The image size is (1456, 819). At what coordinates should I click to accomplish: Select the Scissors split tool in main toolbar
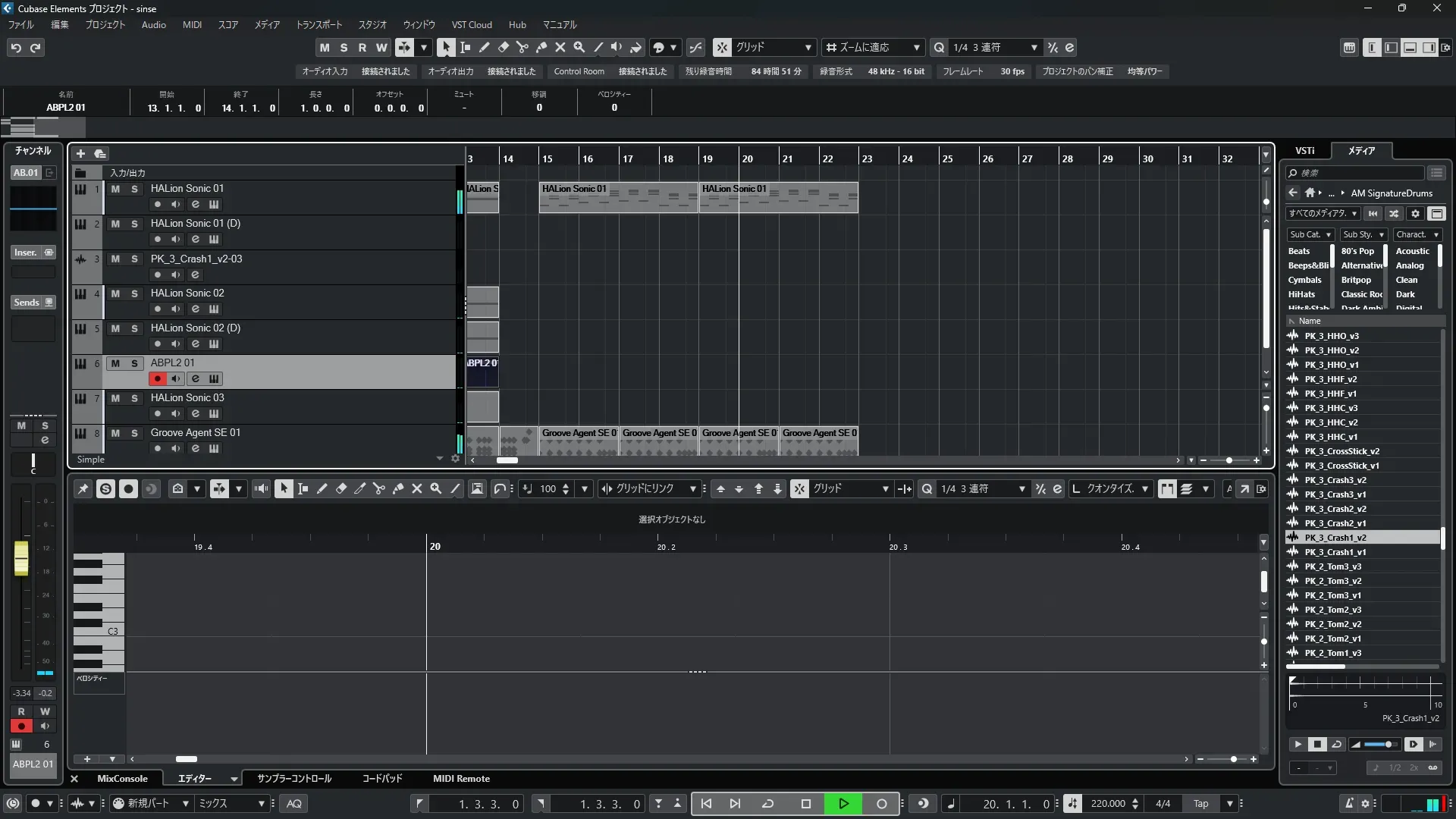522,47
